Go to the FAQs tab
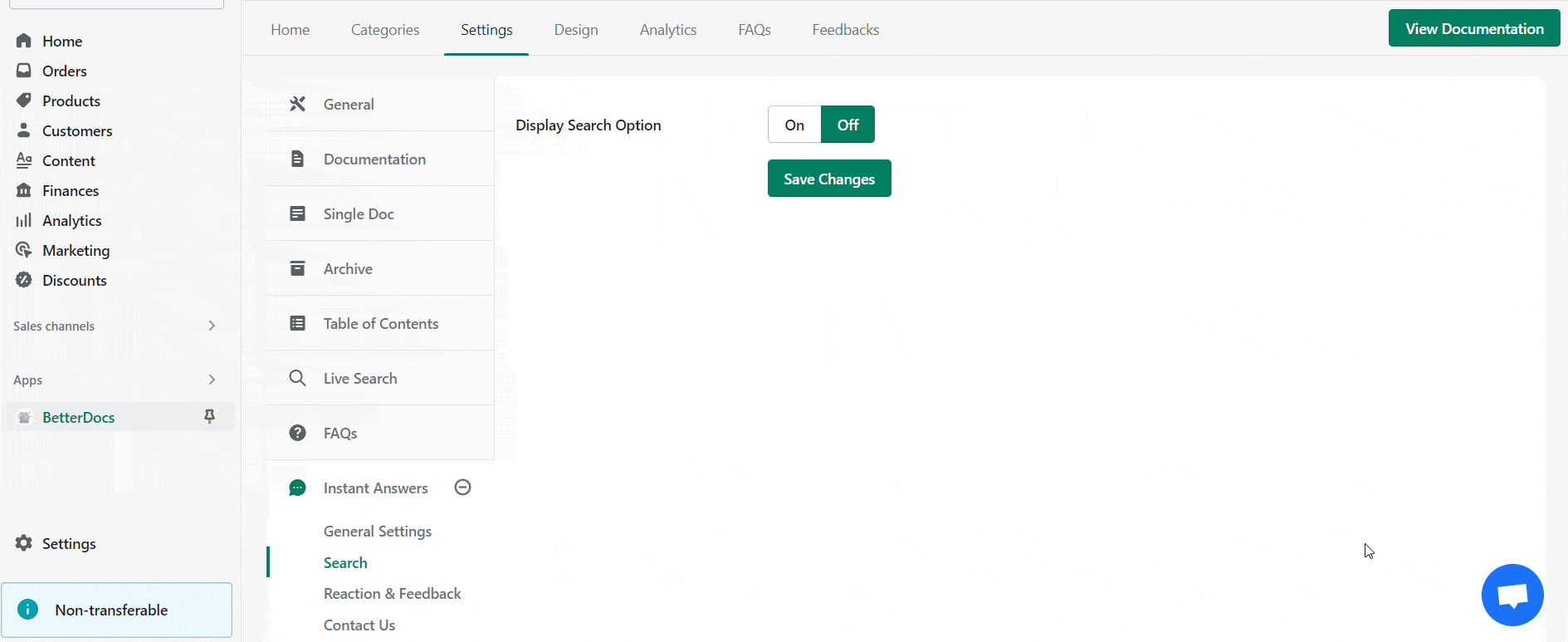This screenshot has height=642, width=1568. pos(755,30)
